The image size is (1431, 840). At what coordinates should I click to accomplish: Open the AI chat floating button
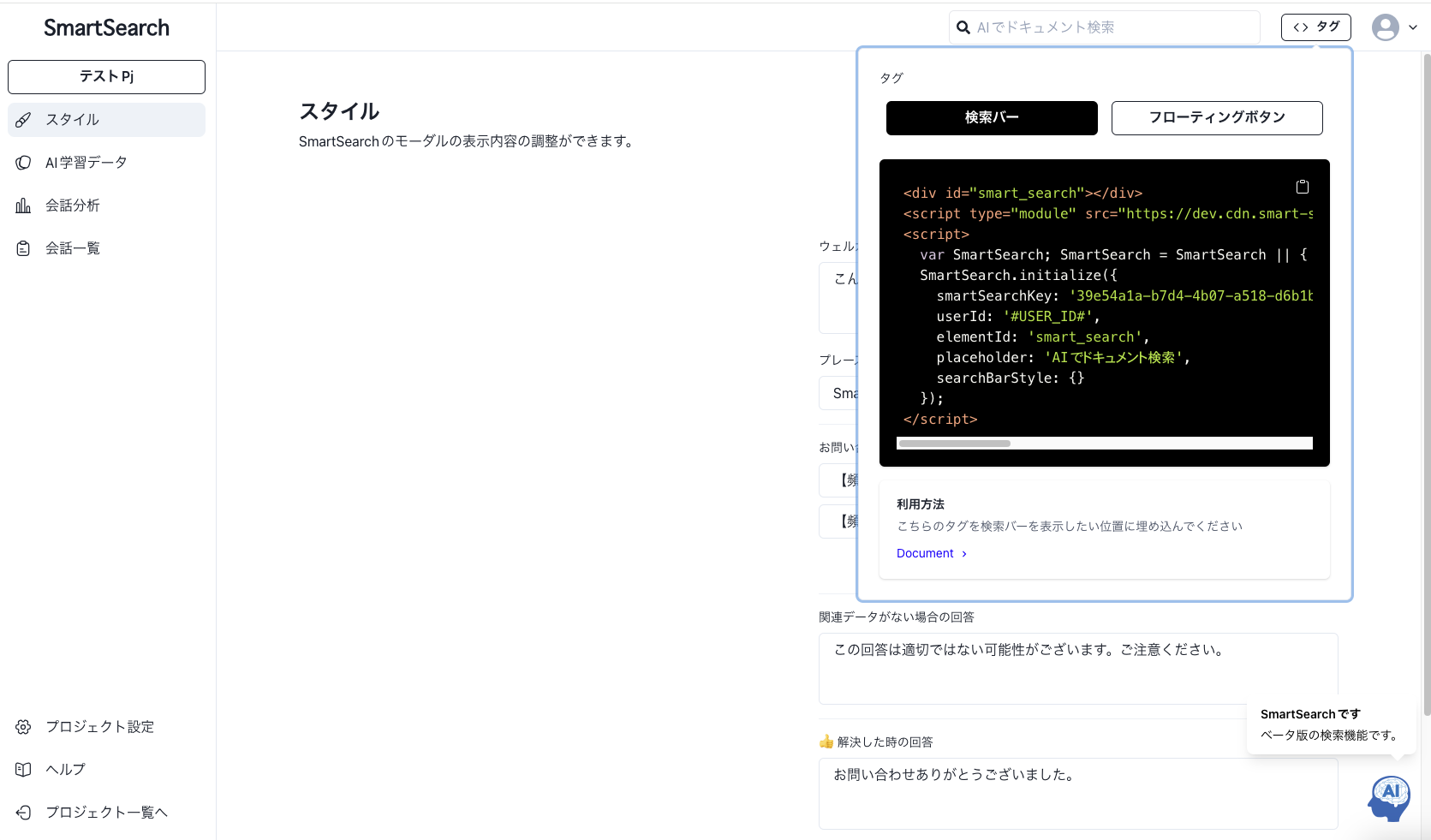(x=1390, y=798)
